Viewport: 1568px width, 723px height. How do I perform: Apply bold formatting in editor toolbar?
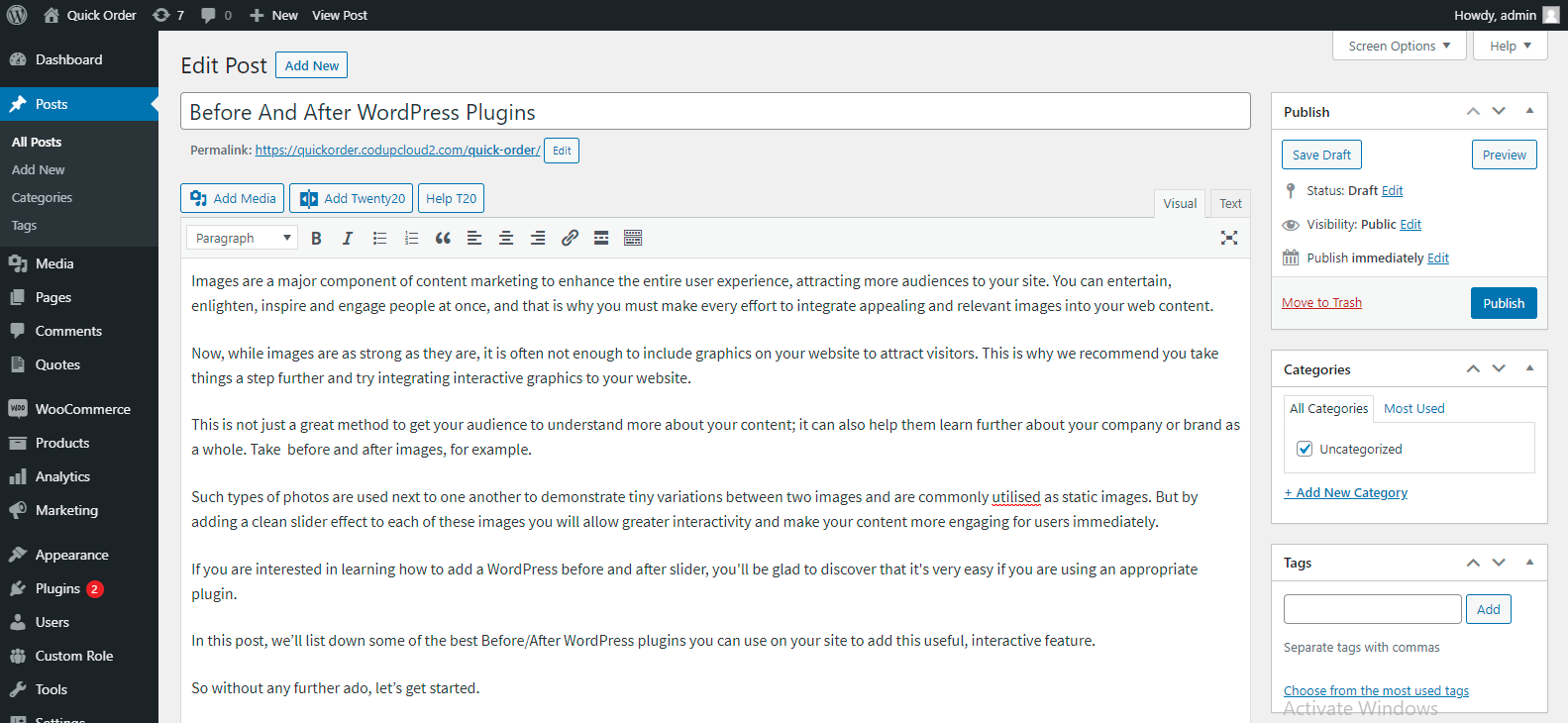coord(316,238)
